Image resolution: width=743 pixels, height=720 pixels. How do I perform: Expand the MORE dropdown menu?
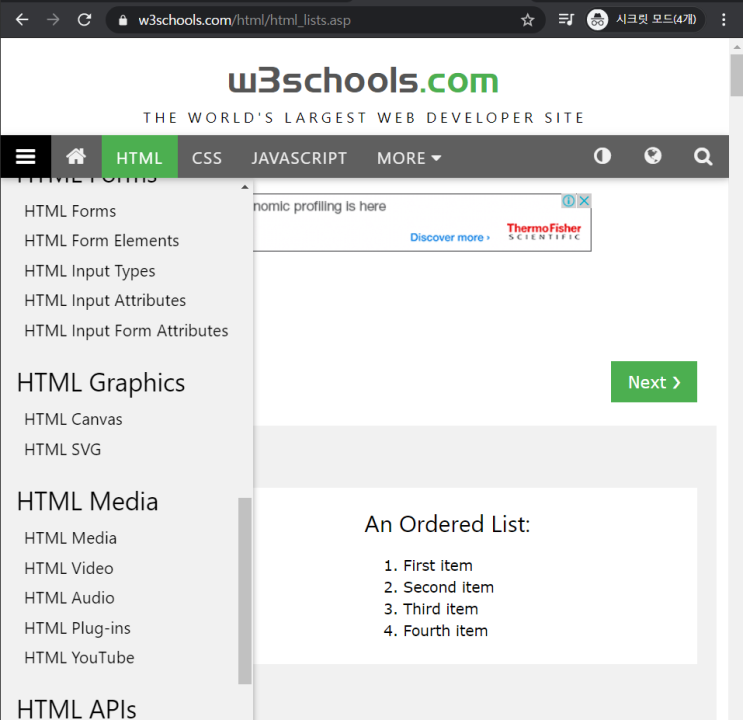tap(408, 158)
